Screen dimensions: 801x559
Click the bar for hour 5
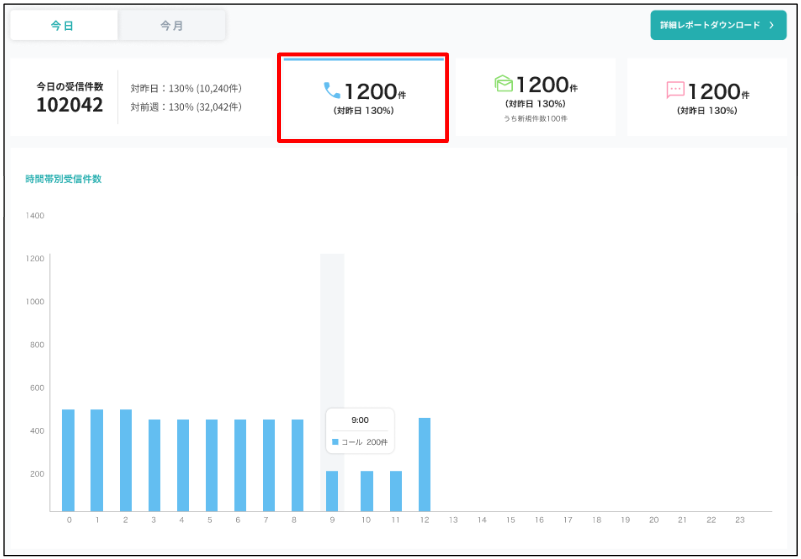click(x=211, y=465)
